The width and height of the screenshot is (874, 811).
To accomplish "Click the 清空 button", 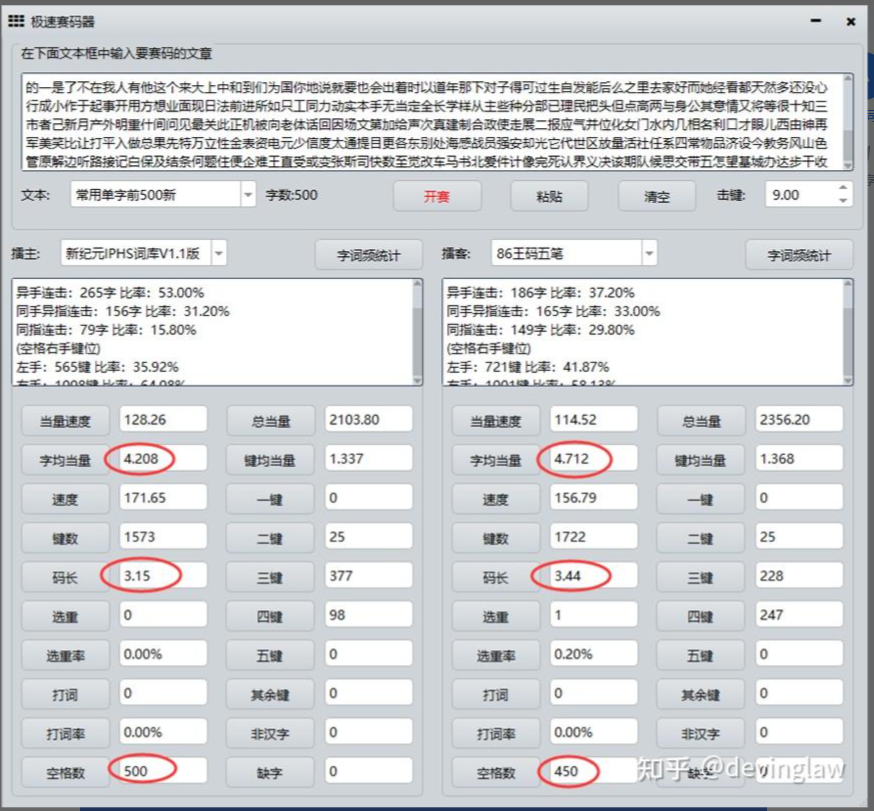I will click(x=657, y=196).
